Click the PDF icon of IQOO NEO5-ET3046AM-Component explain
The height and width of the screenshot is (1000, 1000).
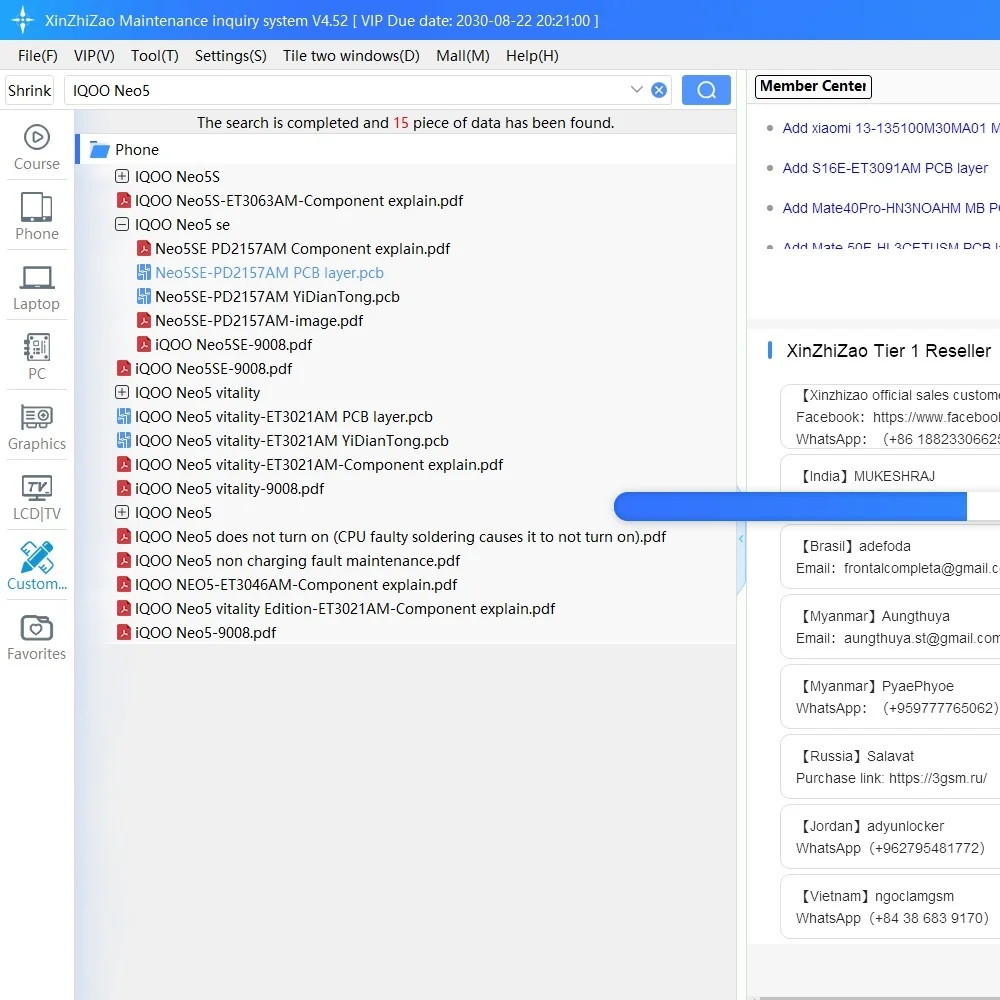coord(124,585)
